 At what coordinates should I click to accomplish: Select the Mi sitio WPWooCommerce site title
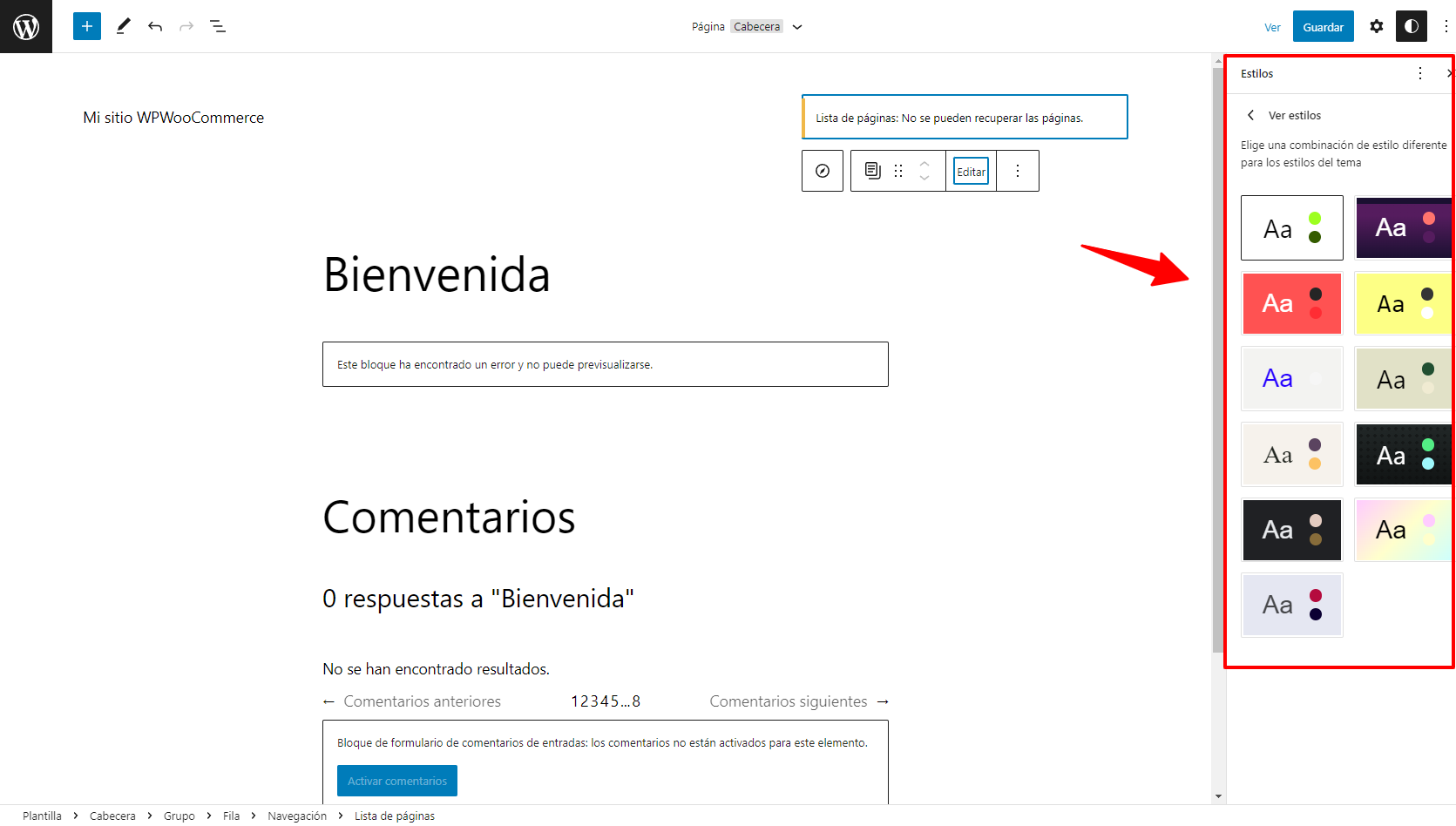(x=173, y=118)
